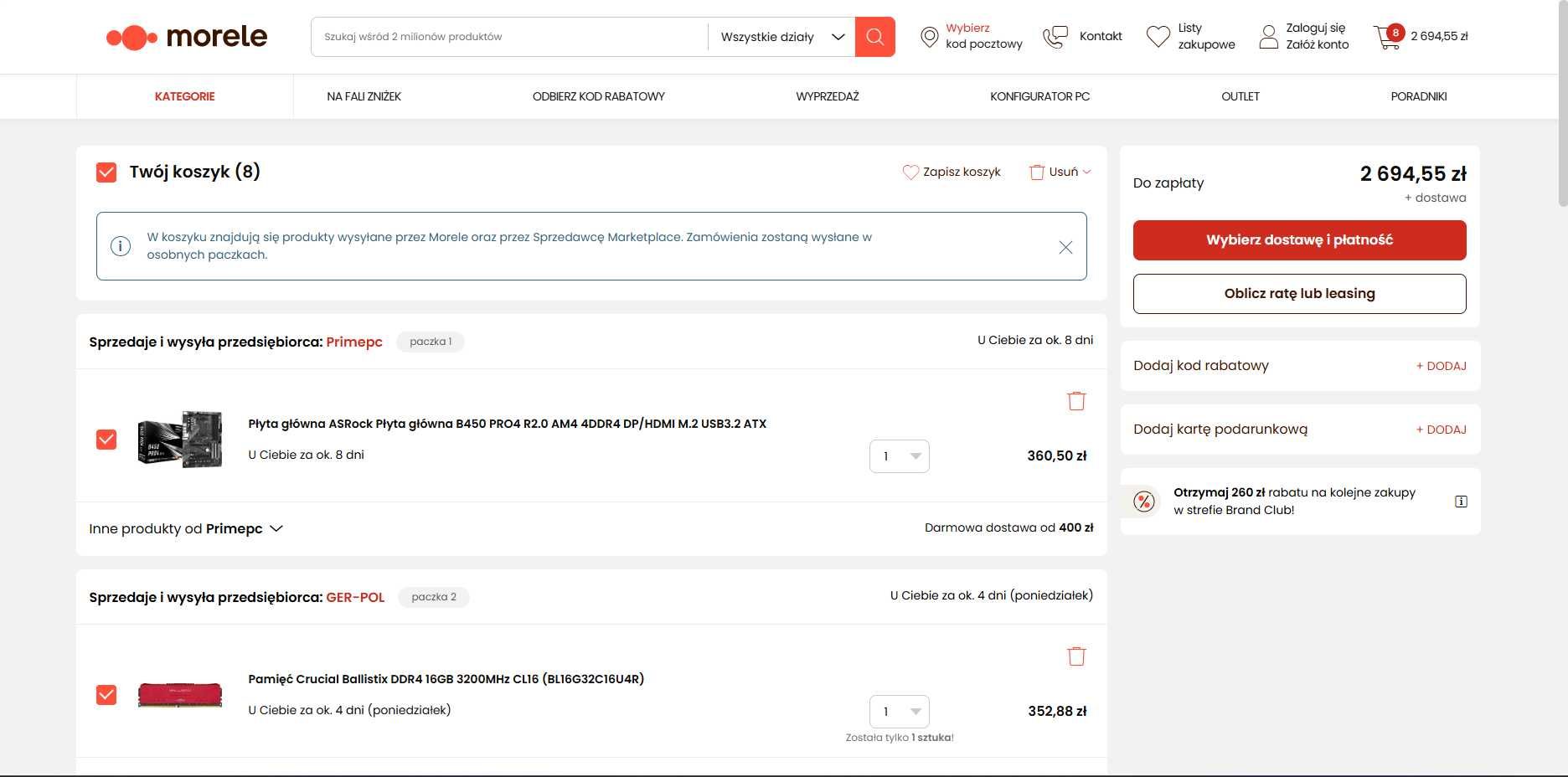Viewport: 1568px width, 777px height.
Task: Click the 360,50 zł price
Action: coord(1057,456)
